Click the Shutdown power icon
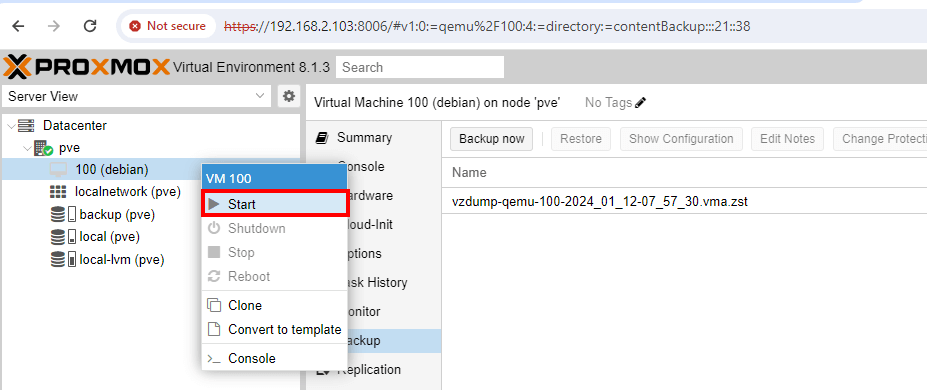Image resolution: width=927 pixels, height=390 pixels. point(214,228)
